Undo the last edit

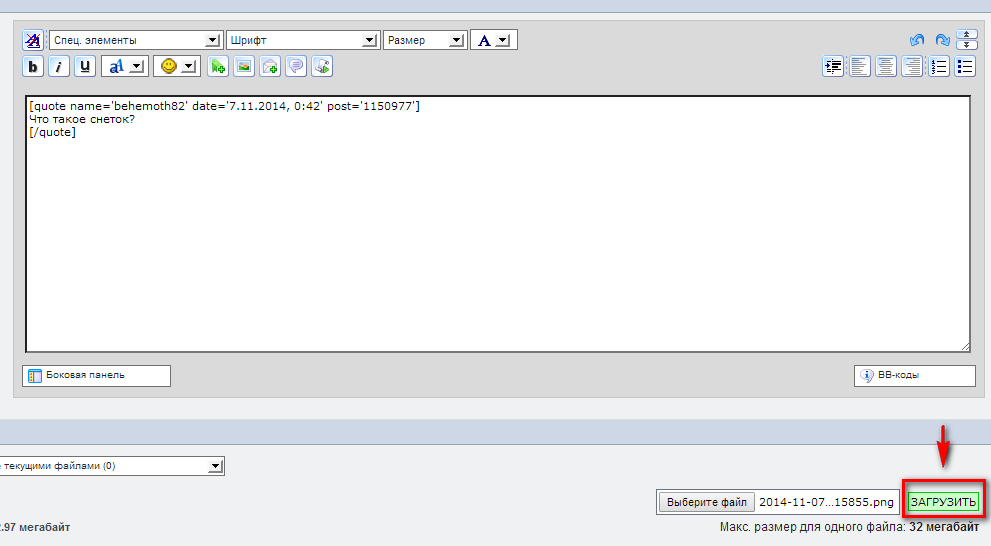(x=916, y=41)
